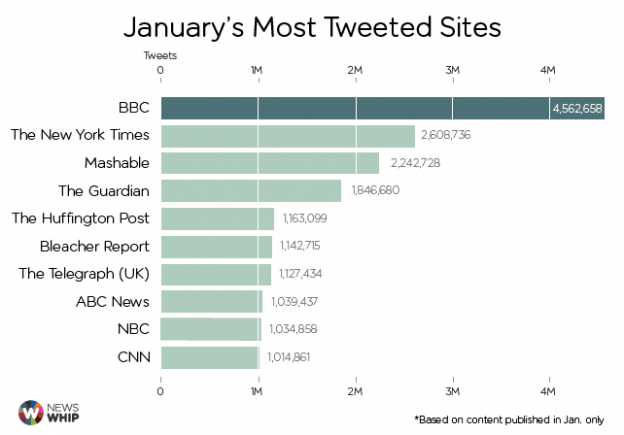Click the 4,562,658 value on BBC bar

coord(576,108)
